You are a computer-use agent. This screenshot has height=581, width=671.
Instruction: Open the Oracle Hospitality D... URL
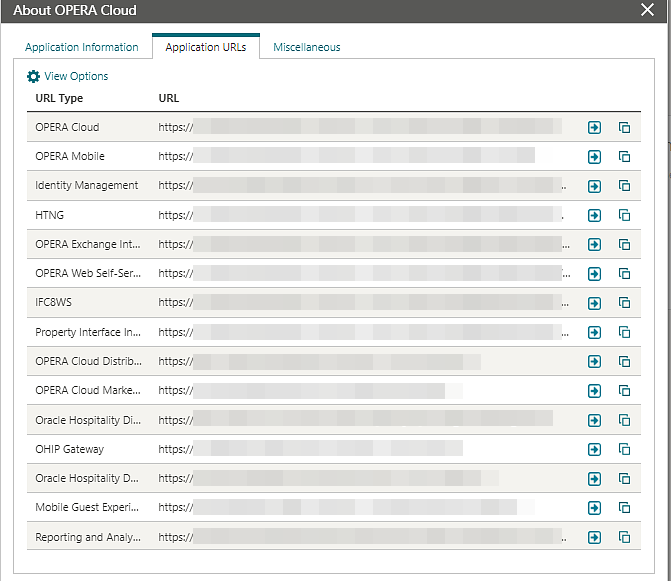594,479
